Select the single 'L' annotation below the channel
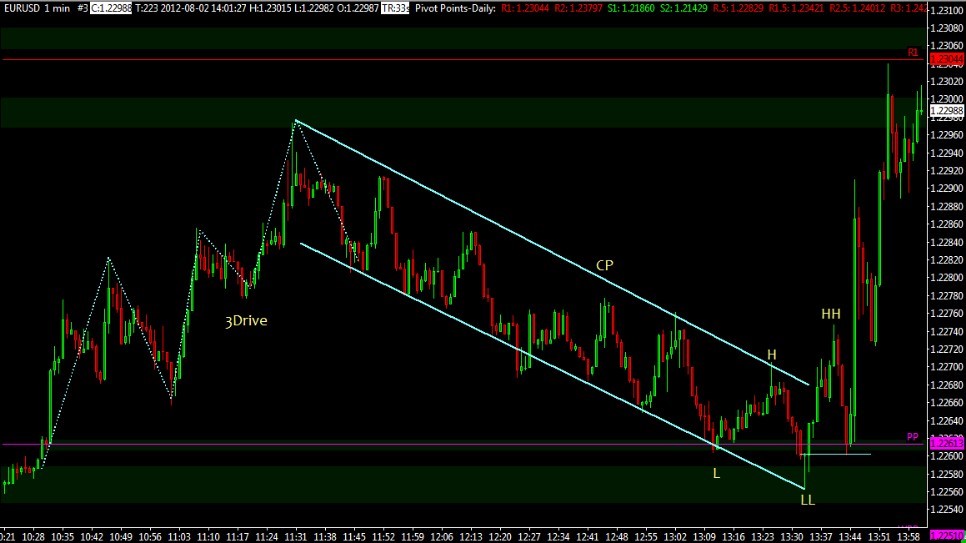The image size is (966, 543). point(716,473)
